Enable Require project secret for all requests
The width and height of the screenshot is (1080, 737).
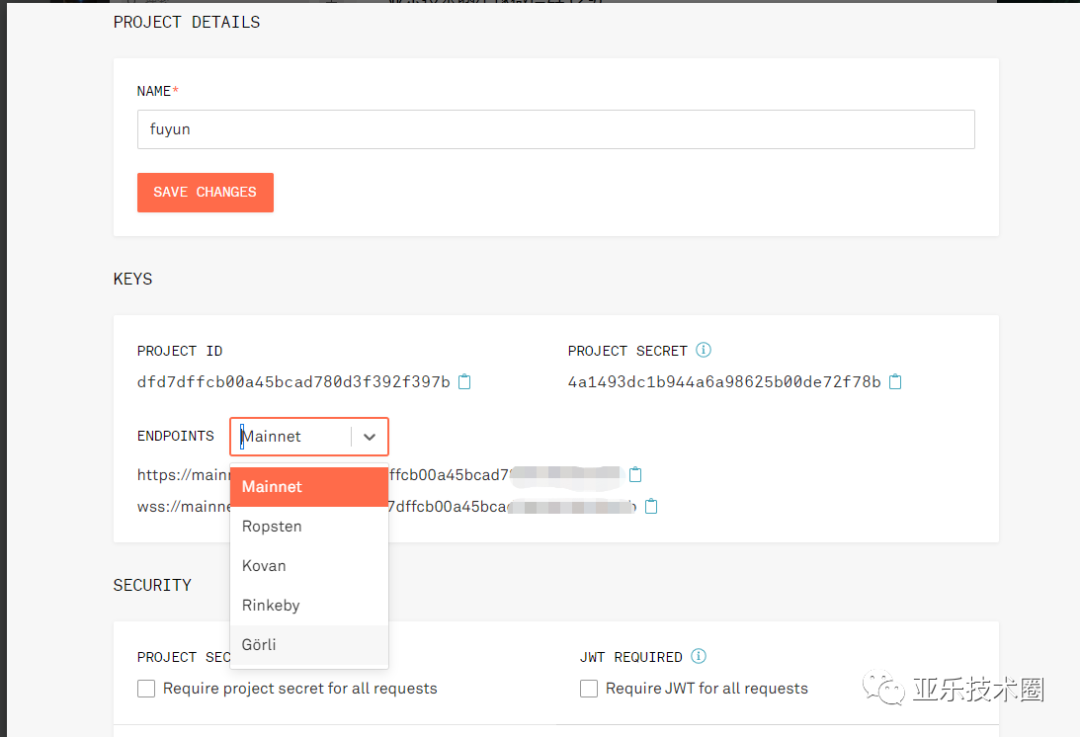147,688
